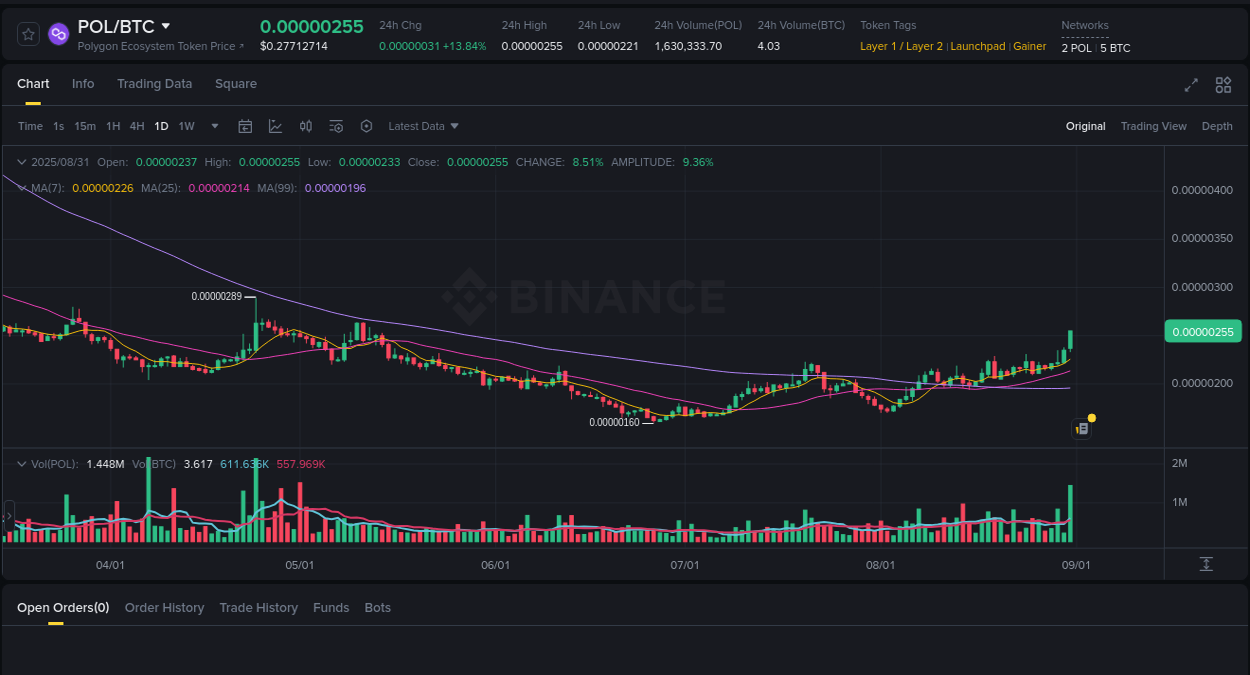Switch to Depth chart mode
The image size is (1250, 675).
[x=1217, y=126]
